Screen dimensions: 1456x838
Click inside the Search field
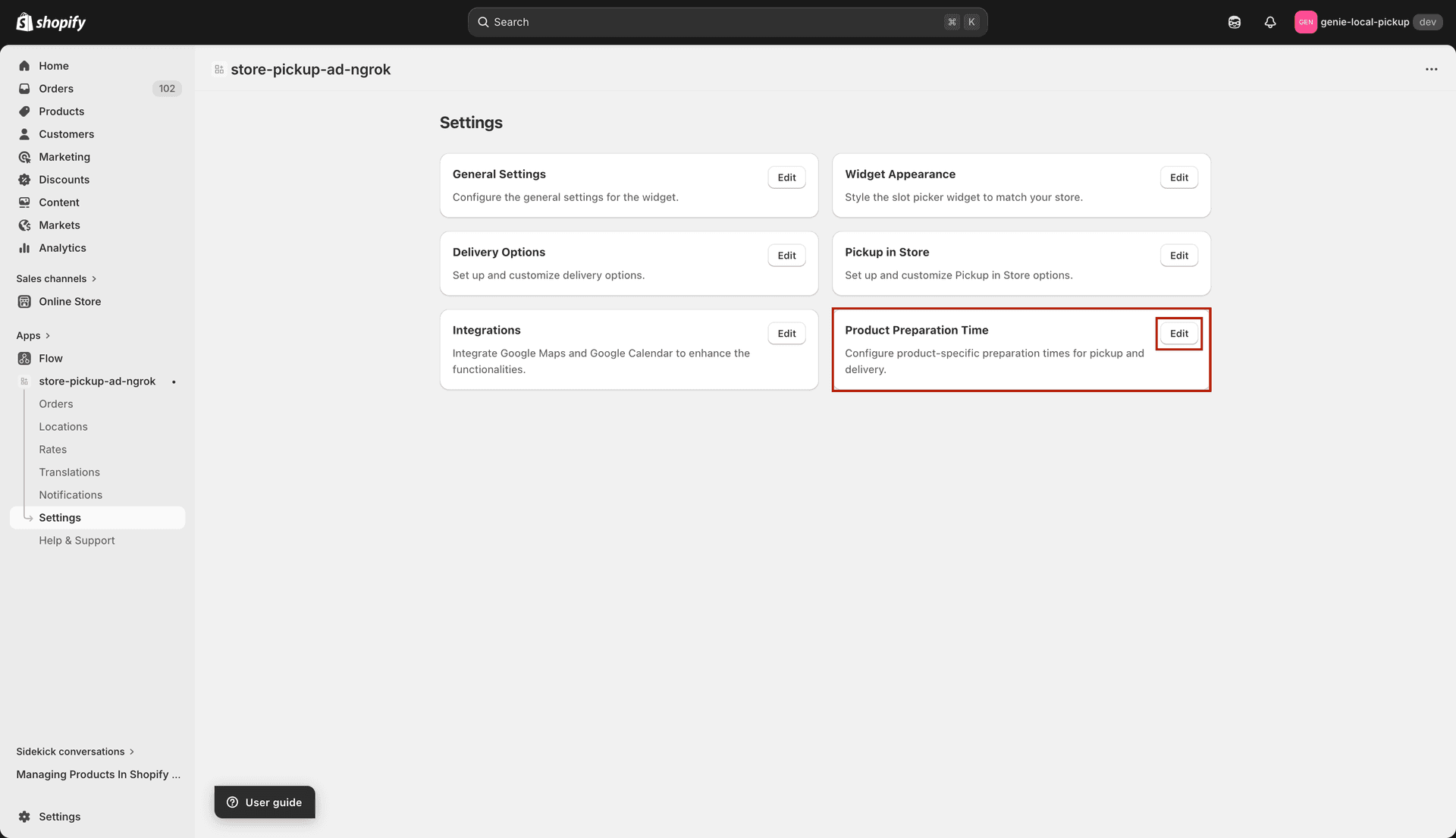(728, 22)
